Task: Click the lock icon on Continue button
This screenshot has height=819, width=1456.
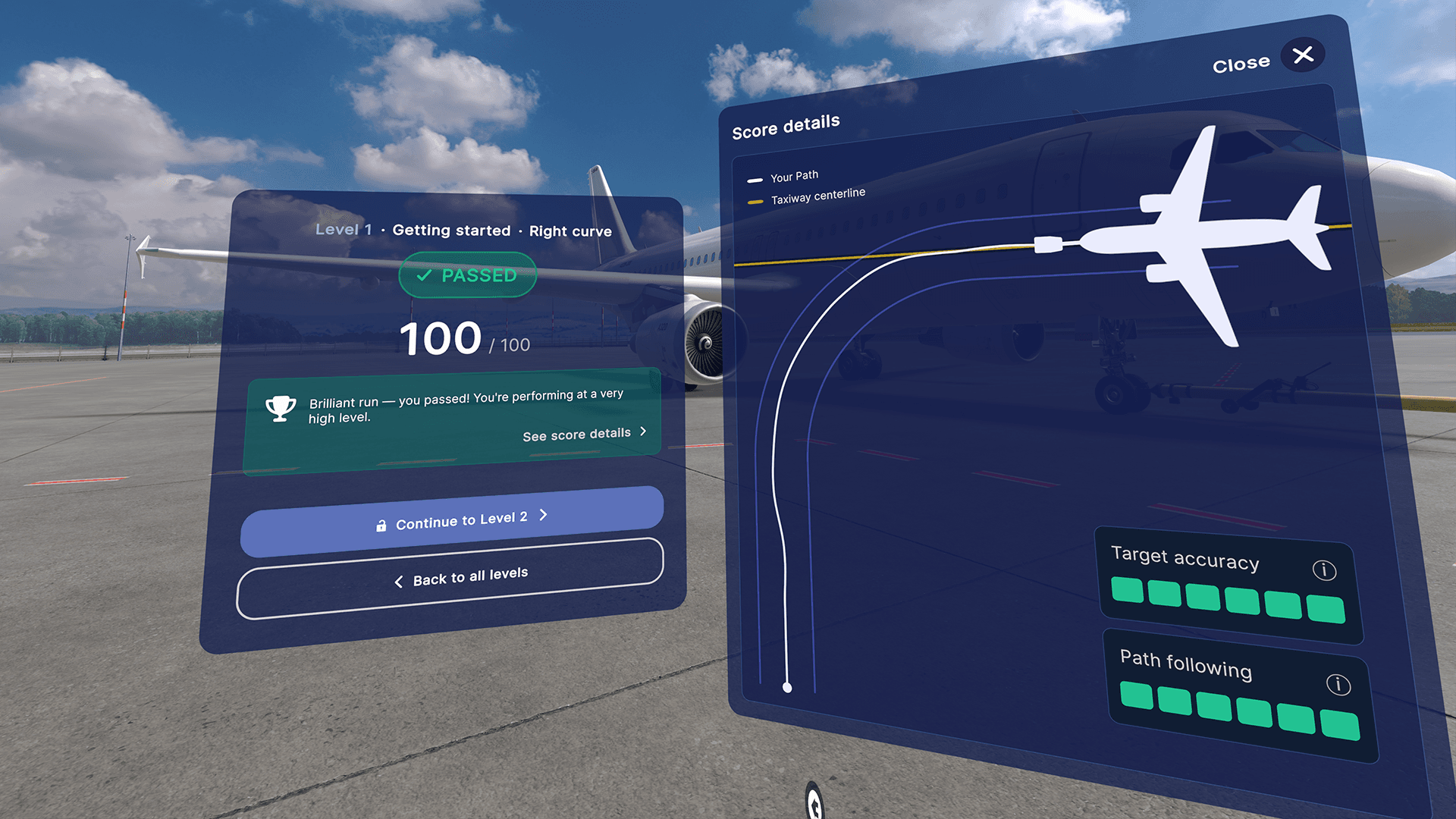Action: point(381,526)
